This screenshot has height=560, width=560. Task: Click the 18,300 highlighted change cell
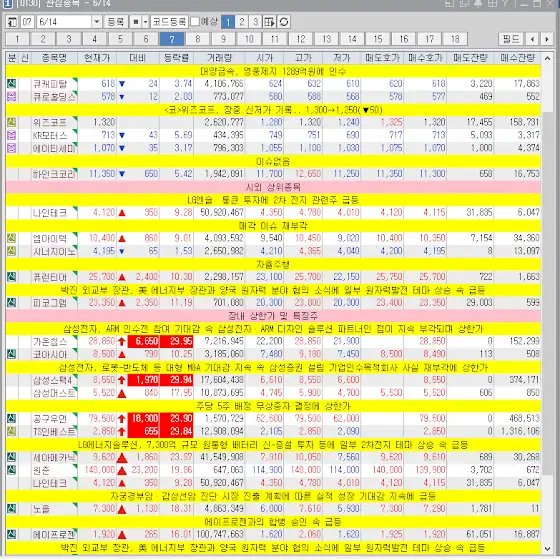(144, 419)
